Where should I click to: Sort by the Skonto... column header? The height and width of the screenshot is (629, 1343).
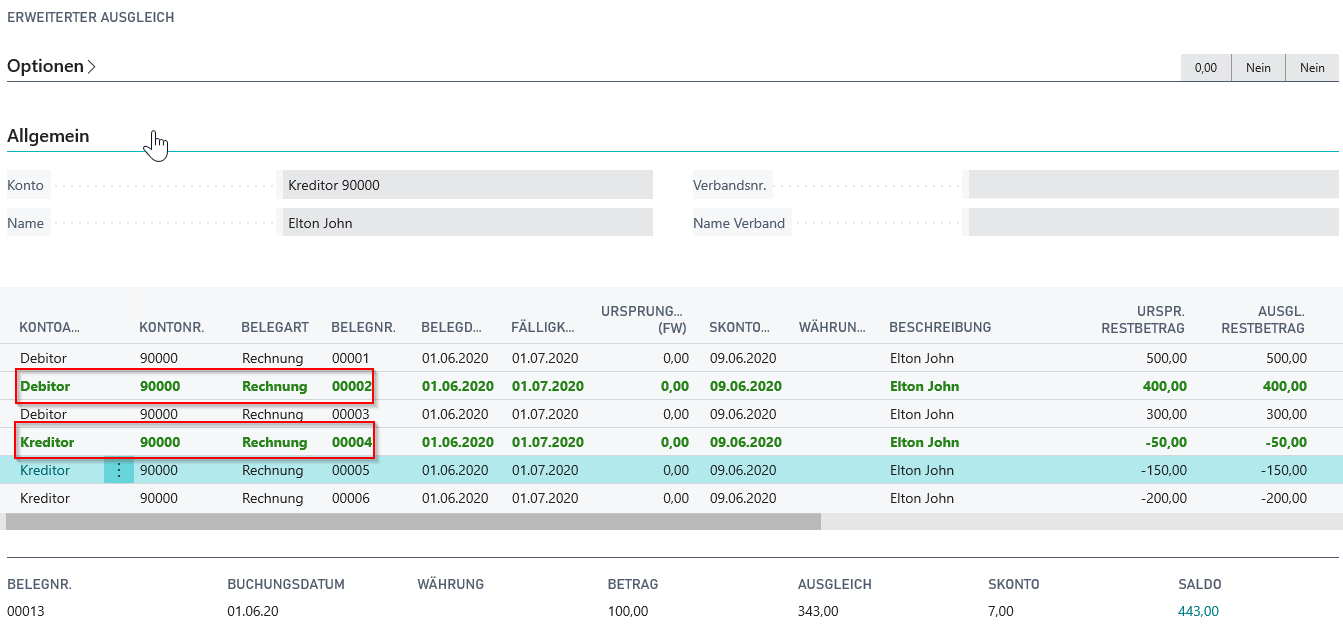point(739,327)
